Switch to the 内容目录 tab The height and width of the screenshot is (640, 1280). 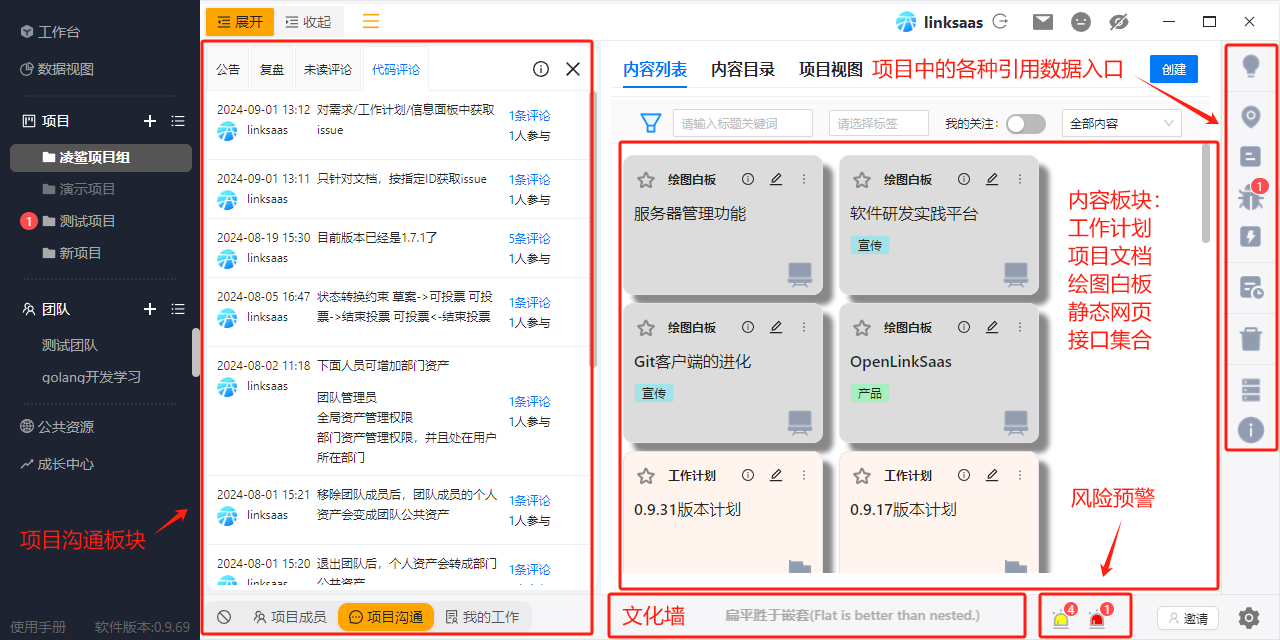743,69
